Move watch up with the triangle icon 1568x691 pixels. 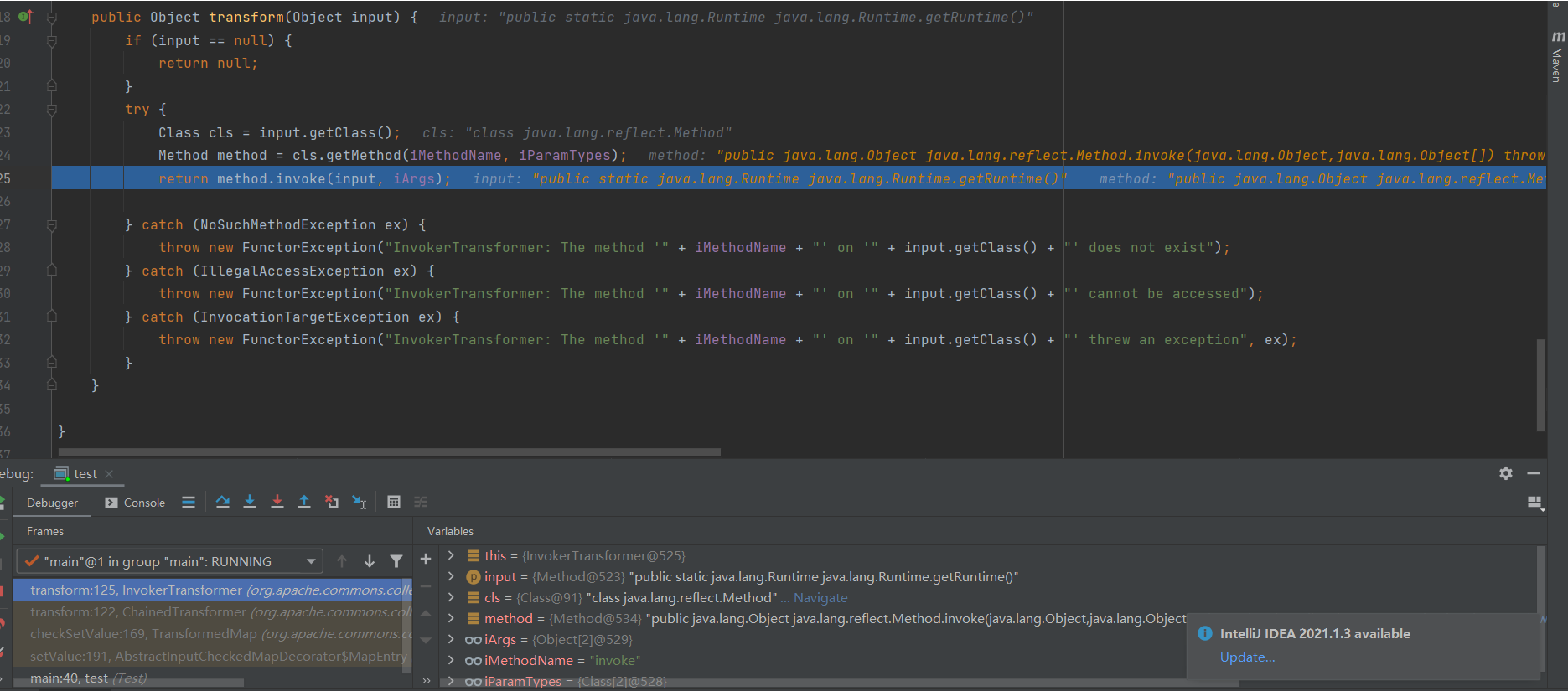[426, 614]
